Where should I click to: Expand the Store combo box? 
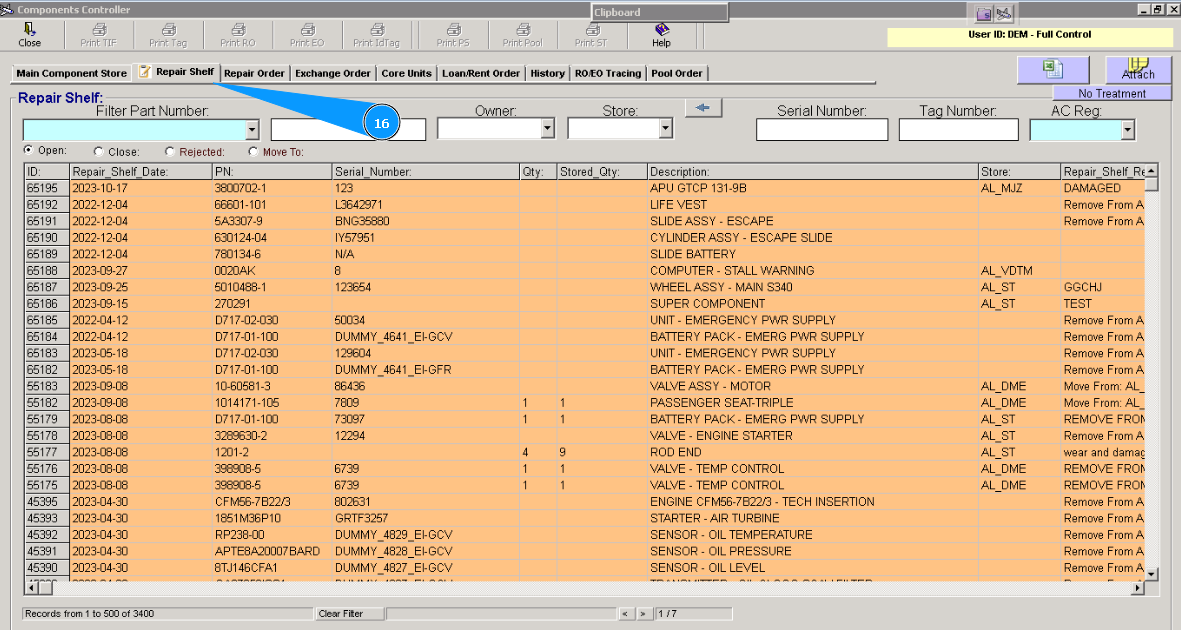point(665,128)
